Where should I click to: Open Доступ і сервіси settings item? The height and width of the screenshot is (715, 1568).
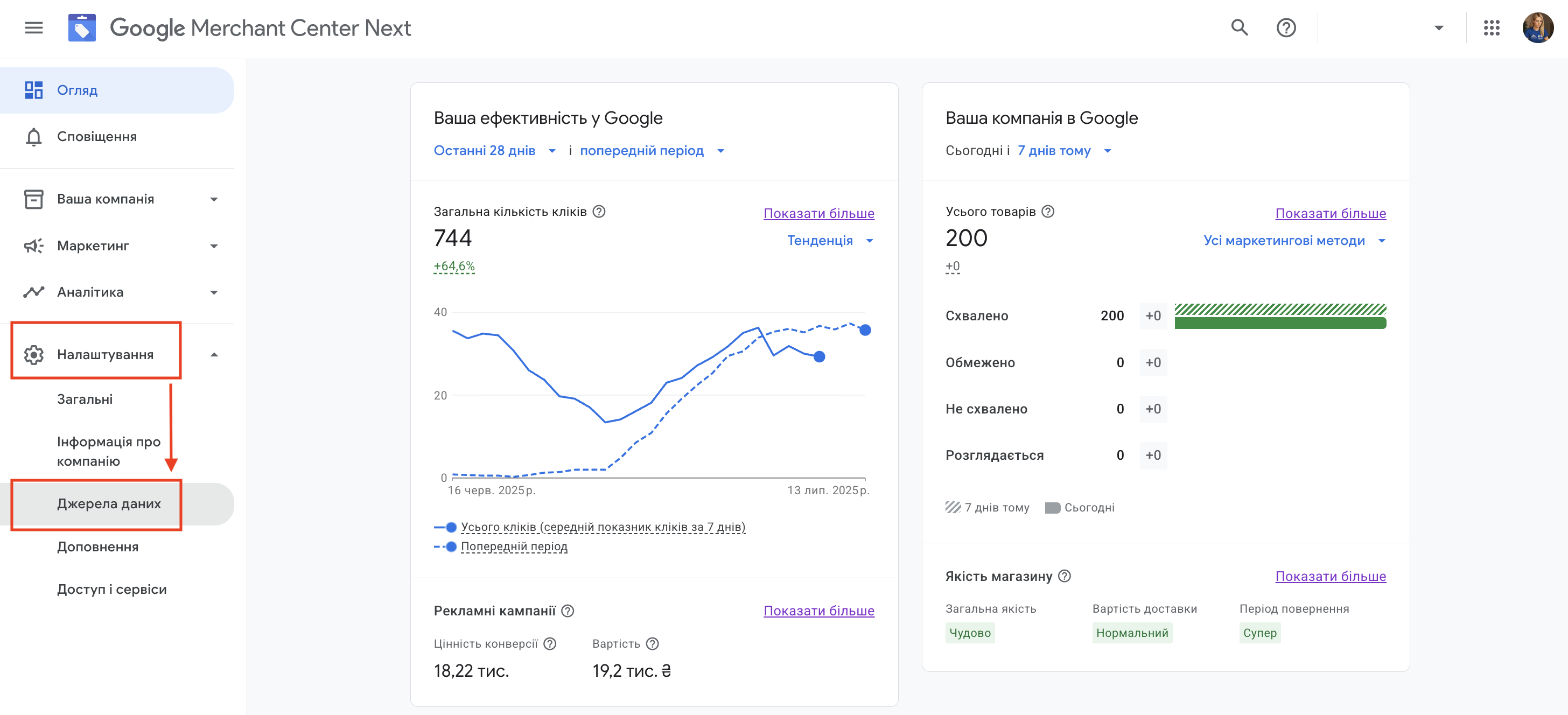[x=111, y=590]
